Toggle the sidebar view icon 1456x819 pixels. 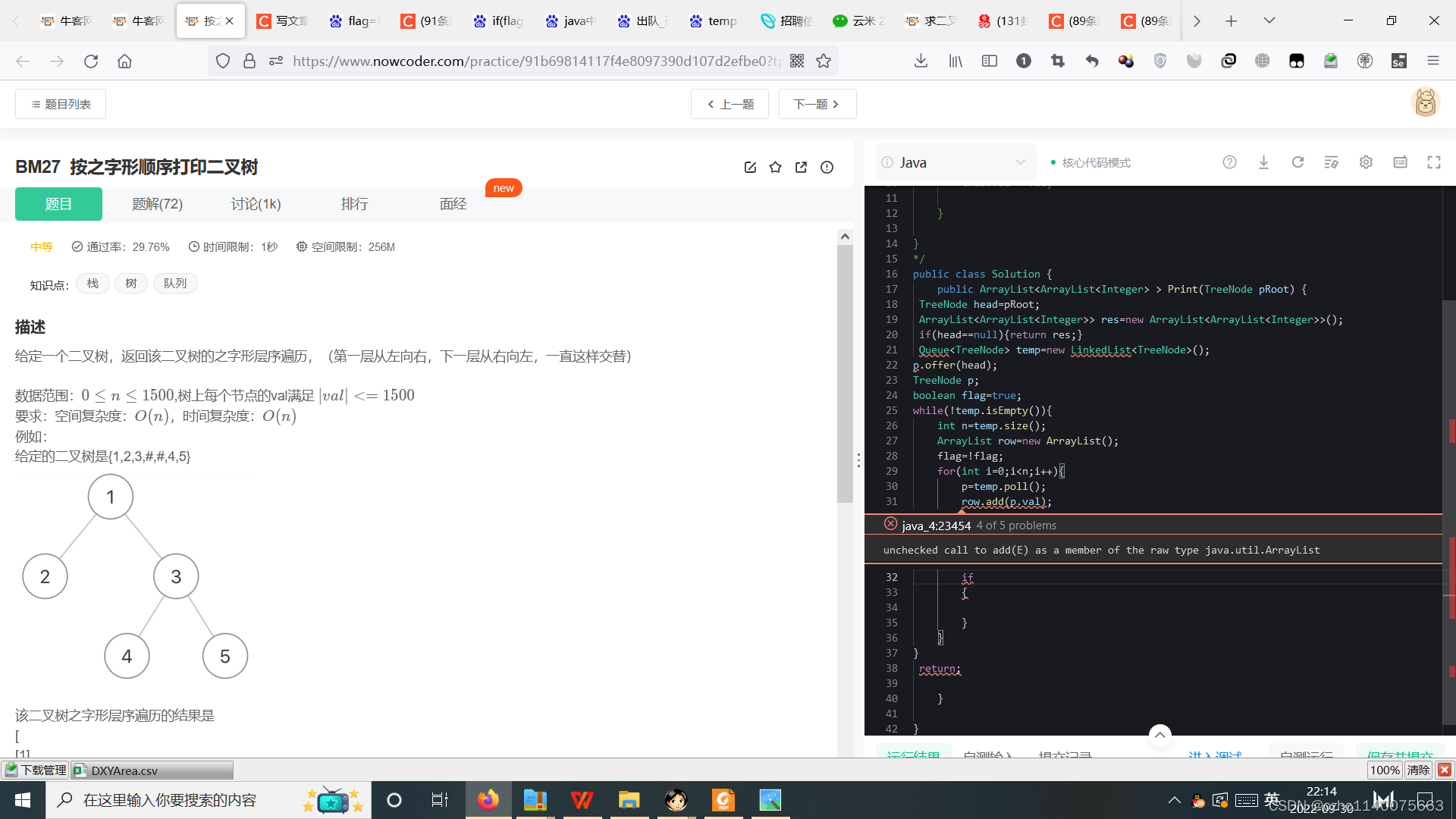click(x=990, y=61)
